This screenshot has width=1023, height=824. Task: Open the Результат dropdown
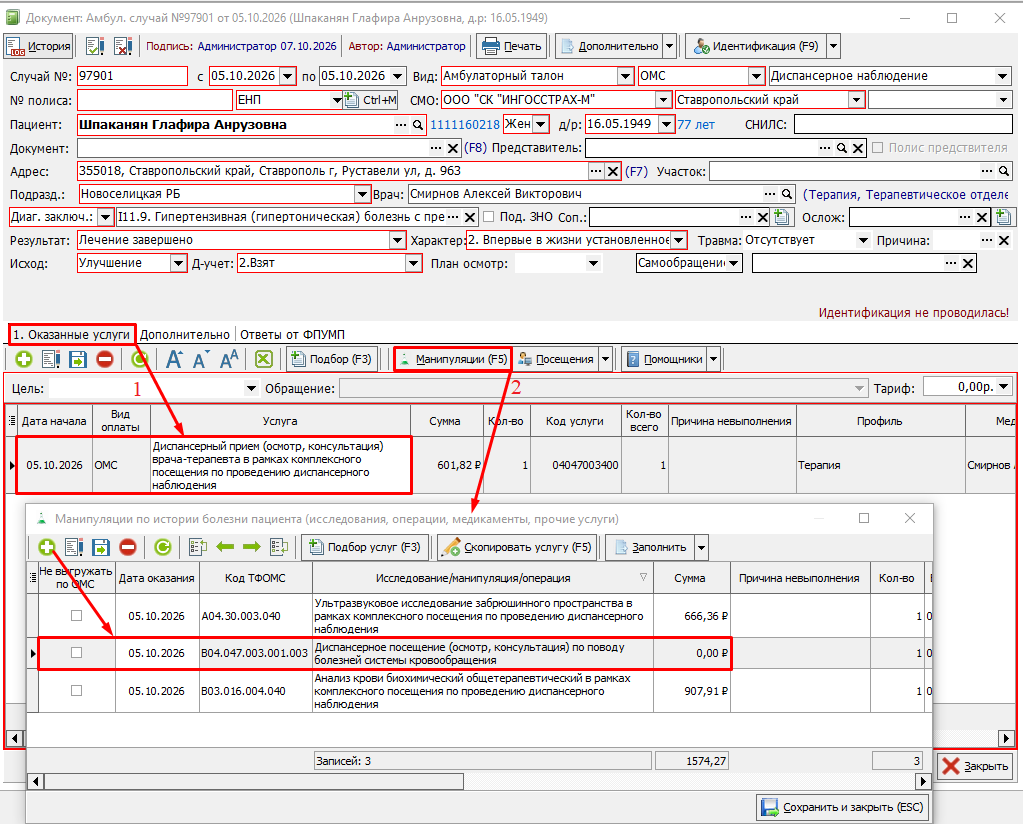(x=397, y=240)
